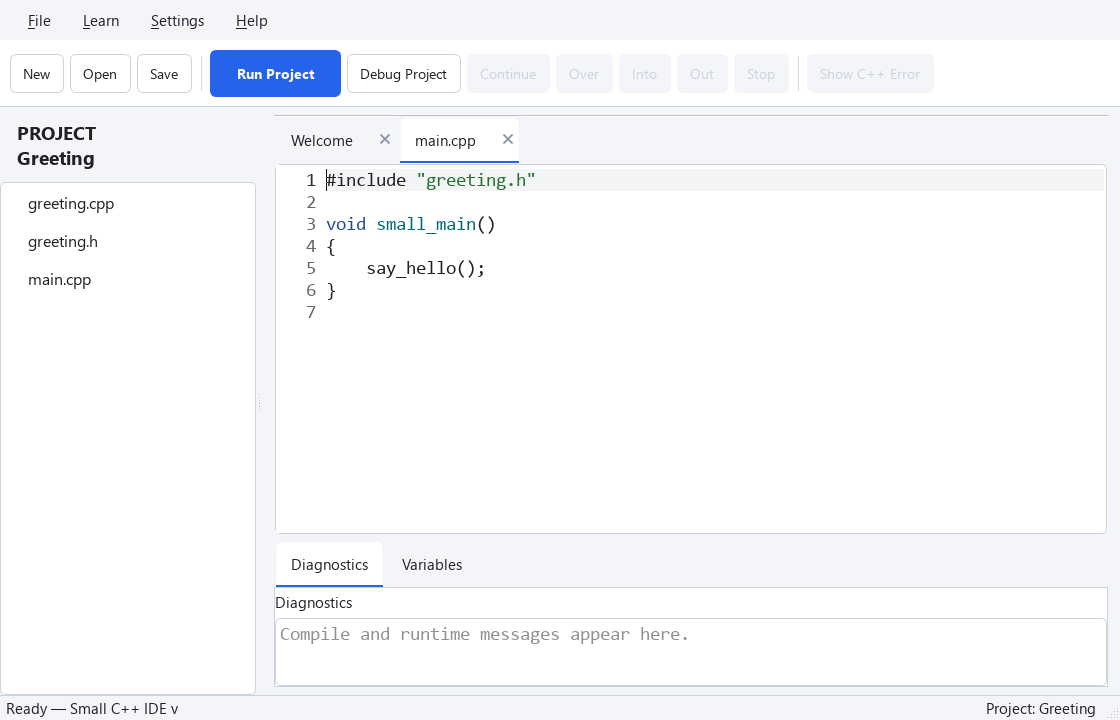1120x720 pixels.
Task: Click the PROJECT Greeting heading
Action: pos(56,146)
